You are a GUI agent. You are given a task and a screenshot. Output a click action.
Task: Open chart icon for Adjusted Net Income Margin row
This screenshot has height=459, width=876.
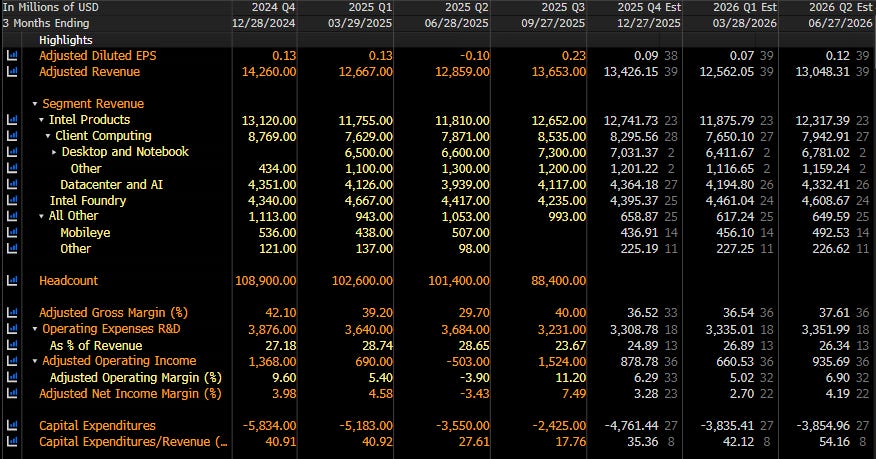(x=12, y=394)
